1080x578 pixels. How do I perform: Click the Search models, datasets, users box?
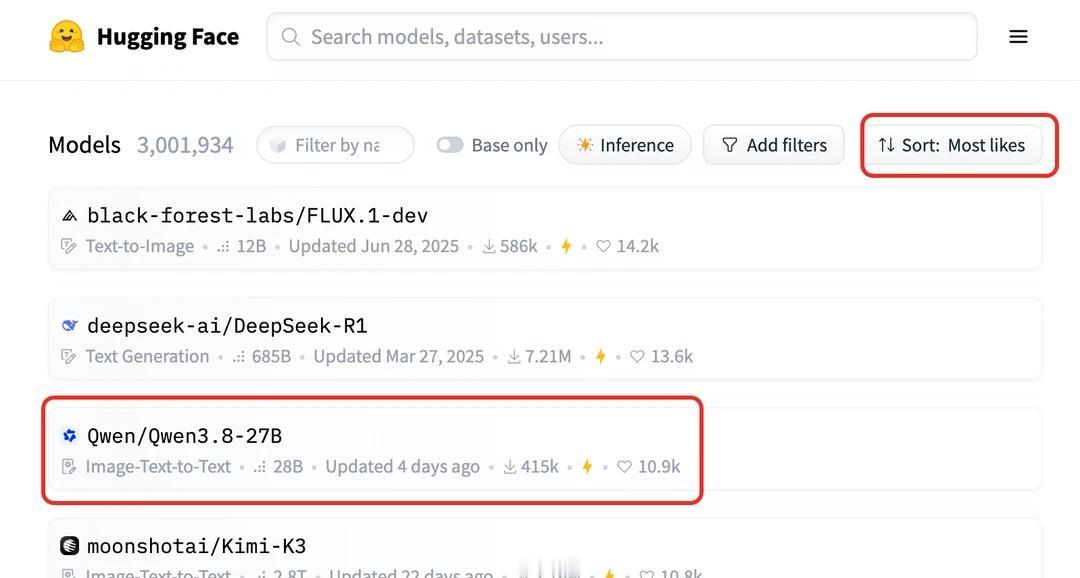click(622, 37)
